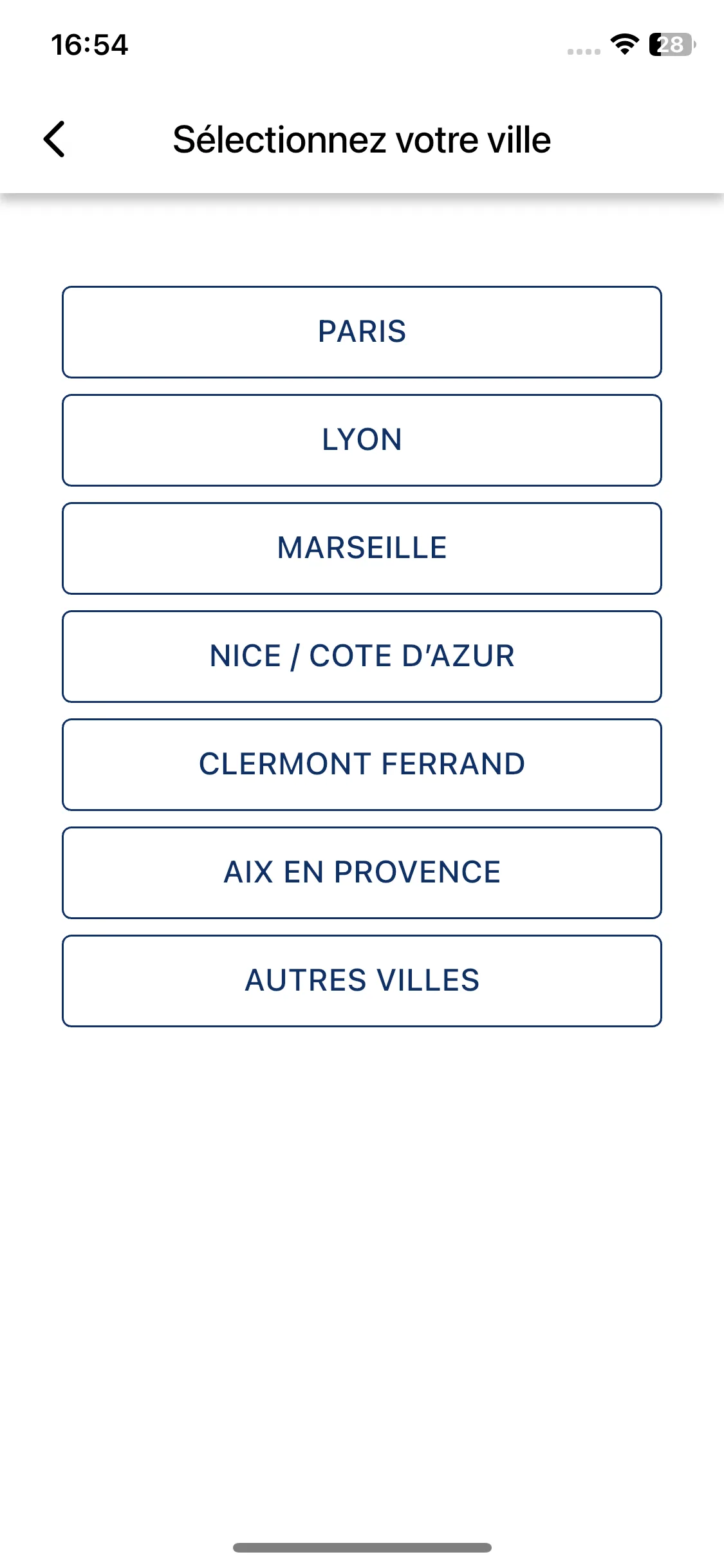The image size is (724, 1568).
Task: Choose the city option ending in FERRAND
Action: click(362, 765)
